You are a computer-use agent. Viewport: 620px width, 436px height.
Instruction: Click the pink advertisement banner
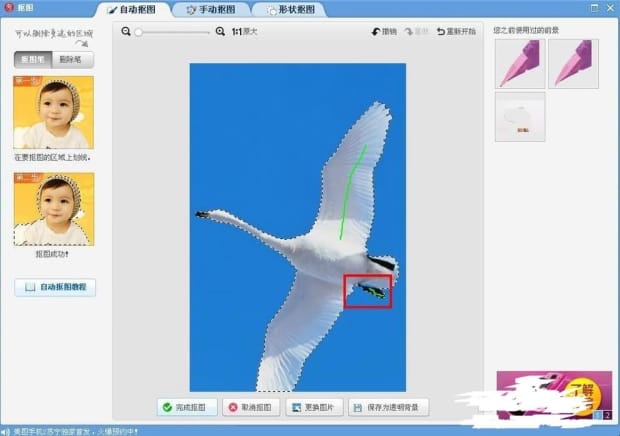554,395
